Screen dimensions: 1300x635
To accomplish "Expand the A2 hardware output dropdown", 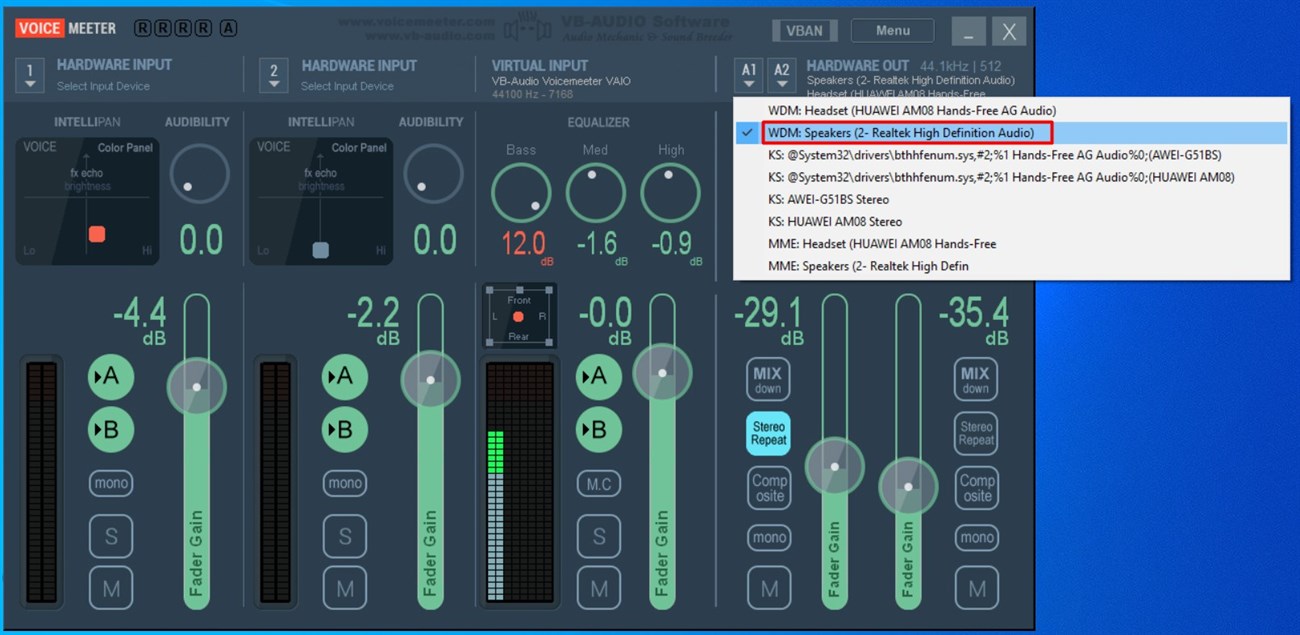I will (x=782, y=75).
